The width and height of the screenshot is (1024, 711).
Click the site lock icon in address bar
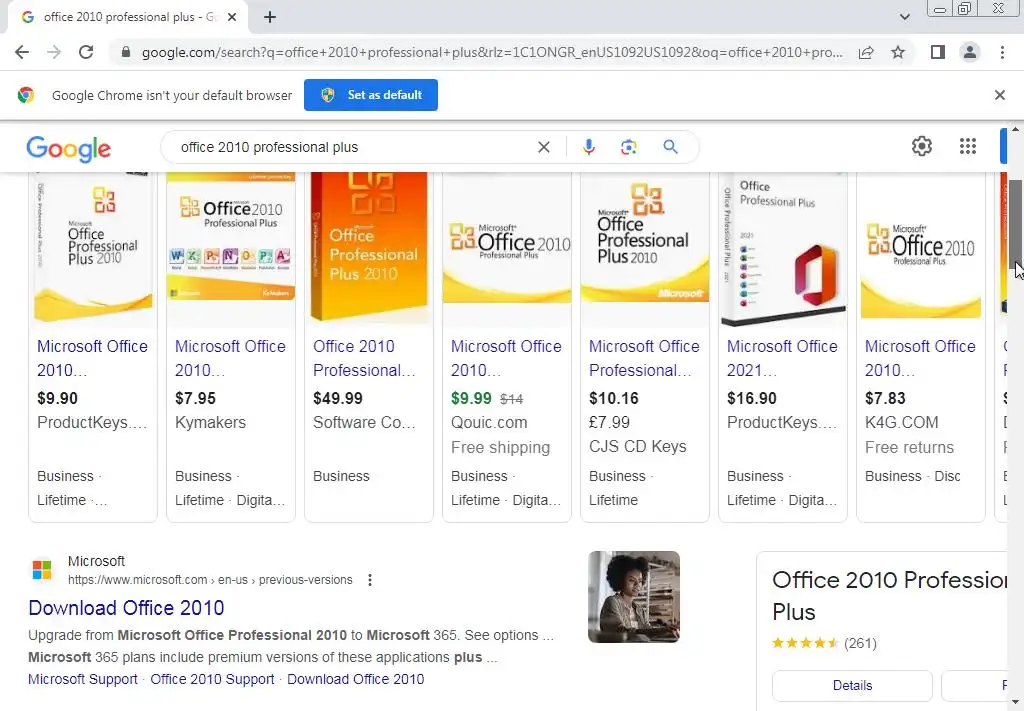[x=126, y=52]
